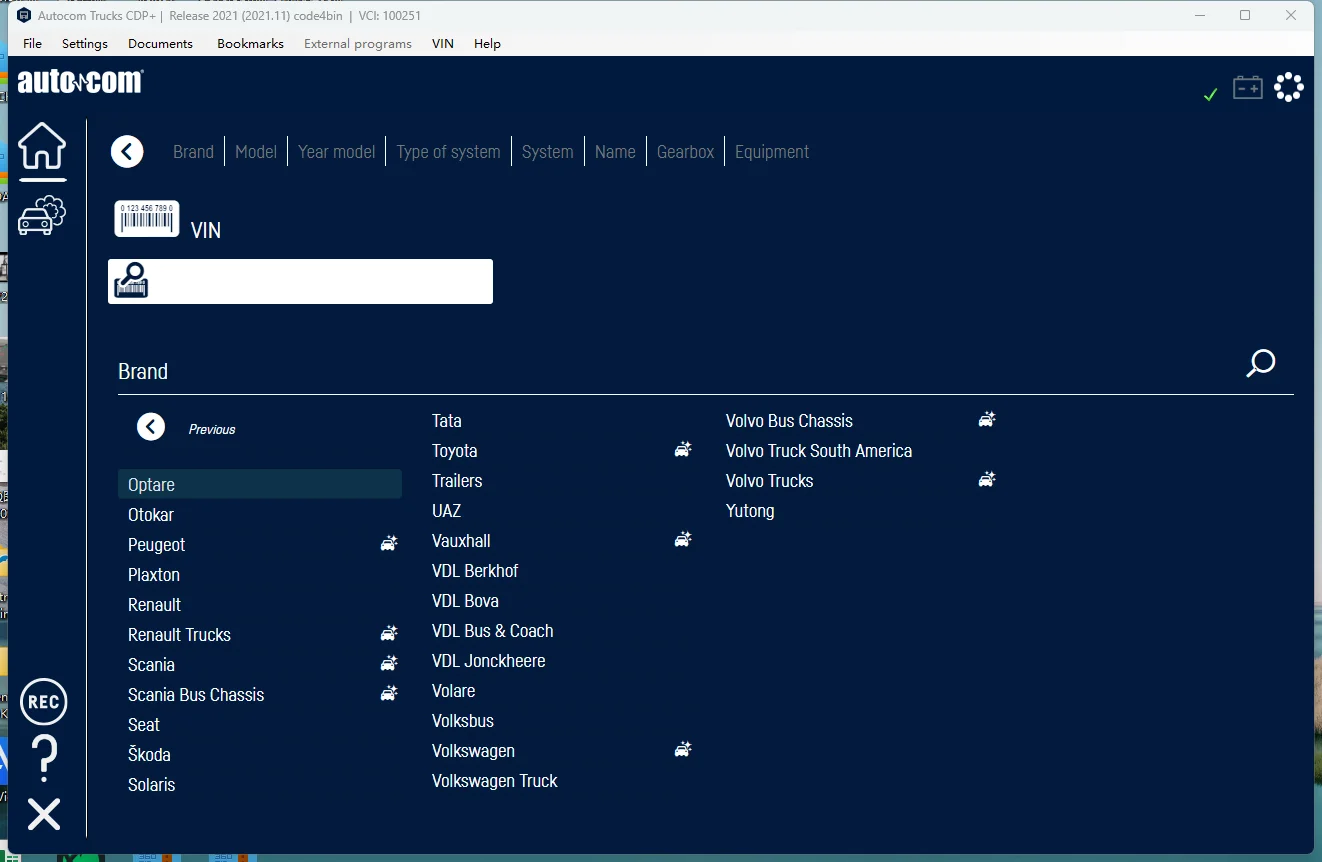The width and height of the screenshot is (1322, 862).
Task: Select Škoda brand
Action: (149, 755)
